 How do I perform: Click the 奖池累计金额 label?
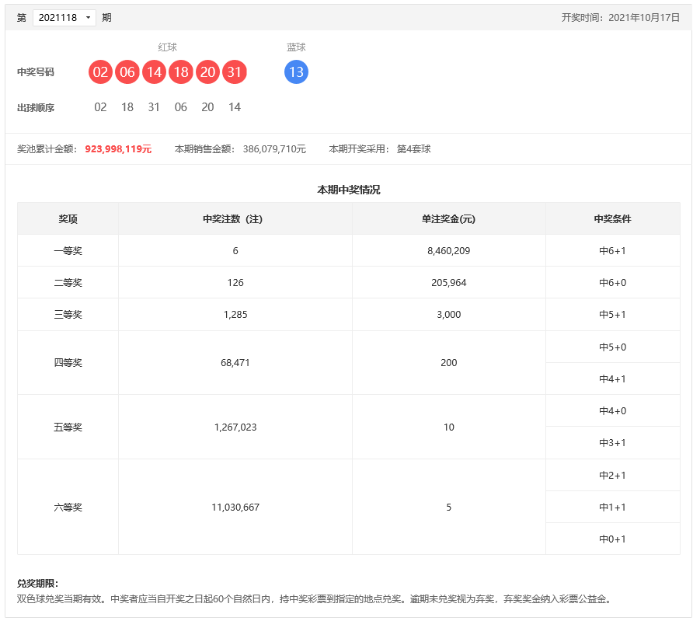click(x=47, y=149)
